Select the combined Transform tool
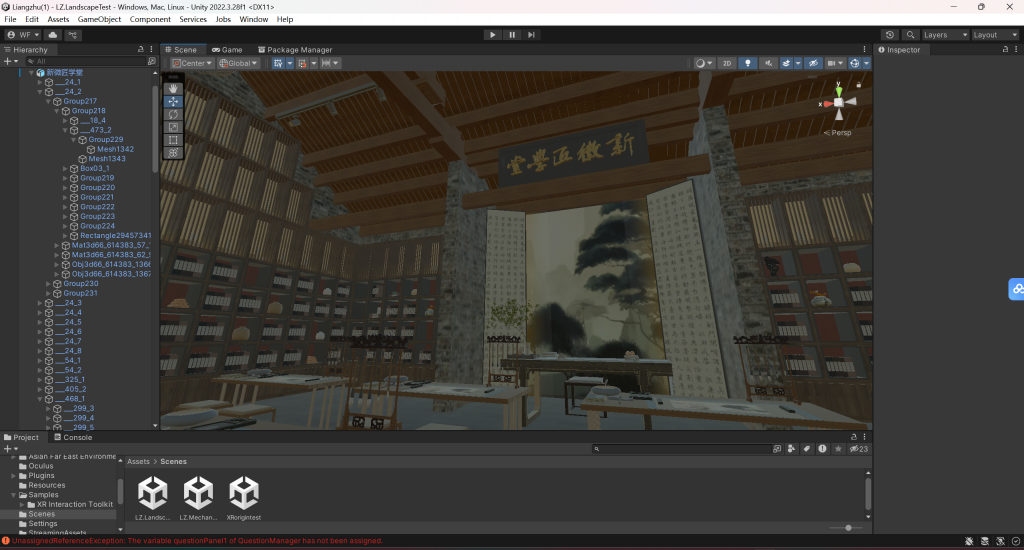Viewport: 1024px width, 550px height. point(173,153)
